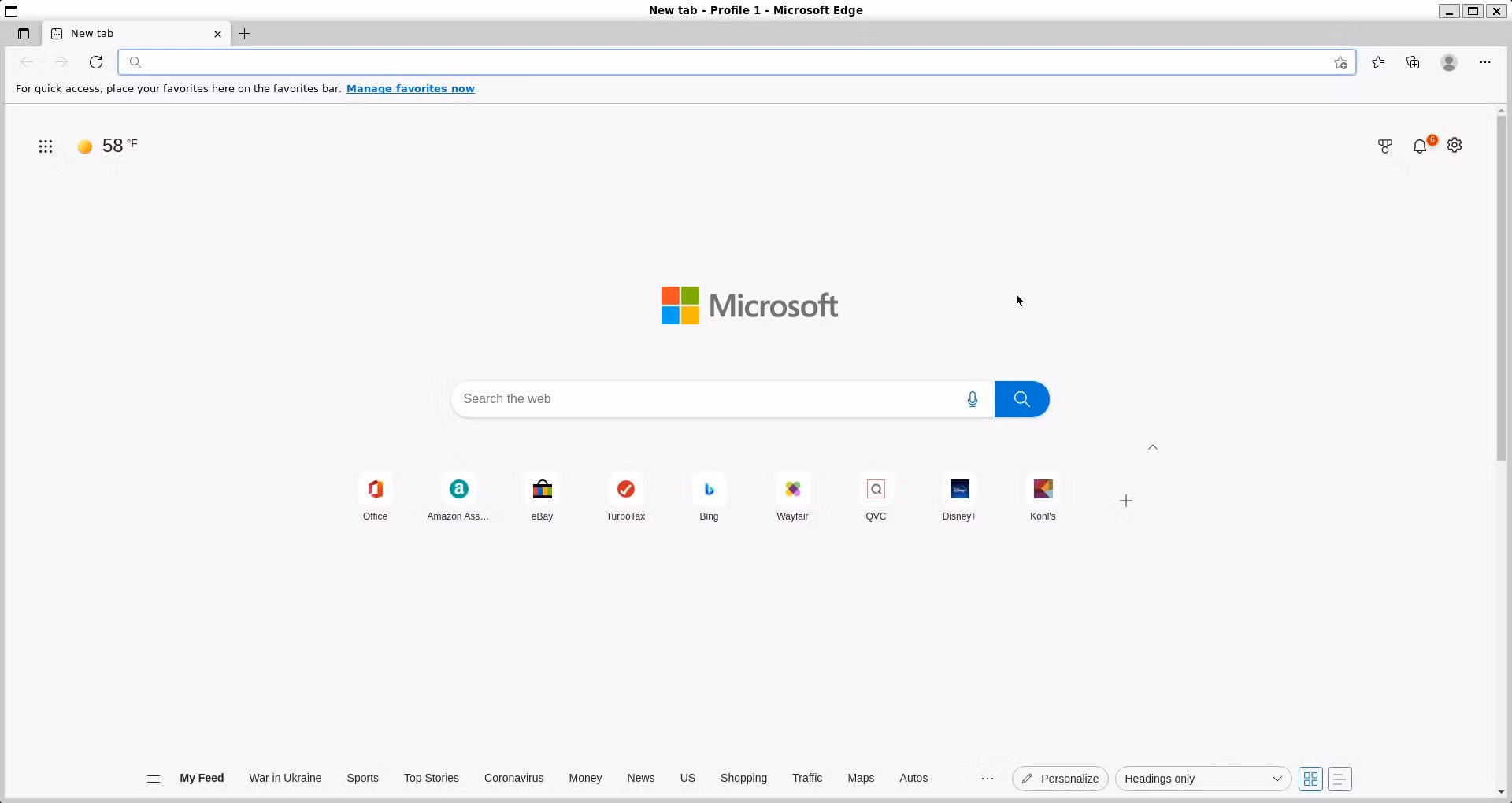The width and height of the screenshot is (1512, 803).
Task: Open page settings gear icon
Action: (x=1455, y=146)
